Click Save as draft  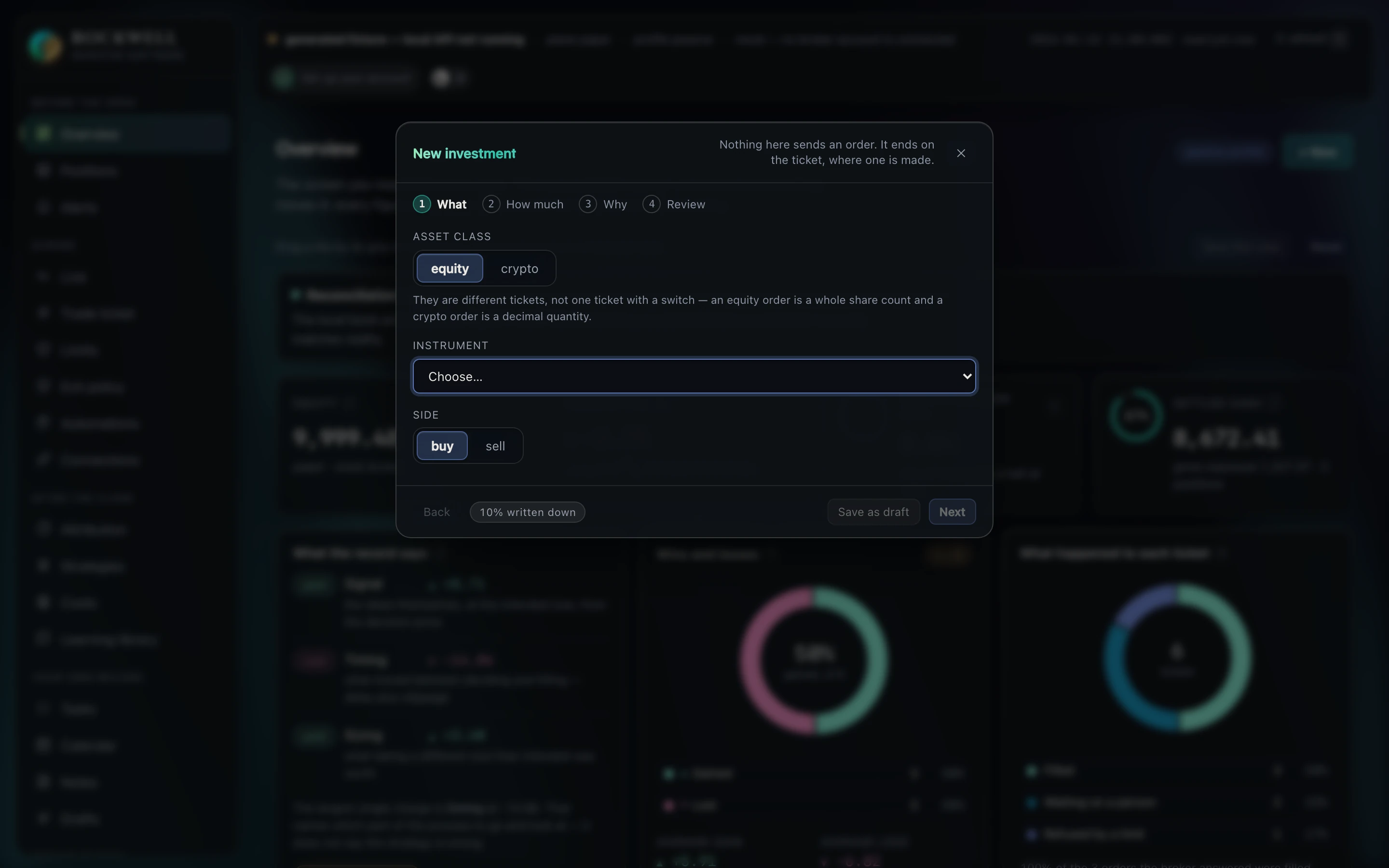point(873,512)
